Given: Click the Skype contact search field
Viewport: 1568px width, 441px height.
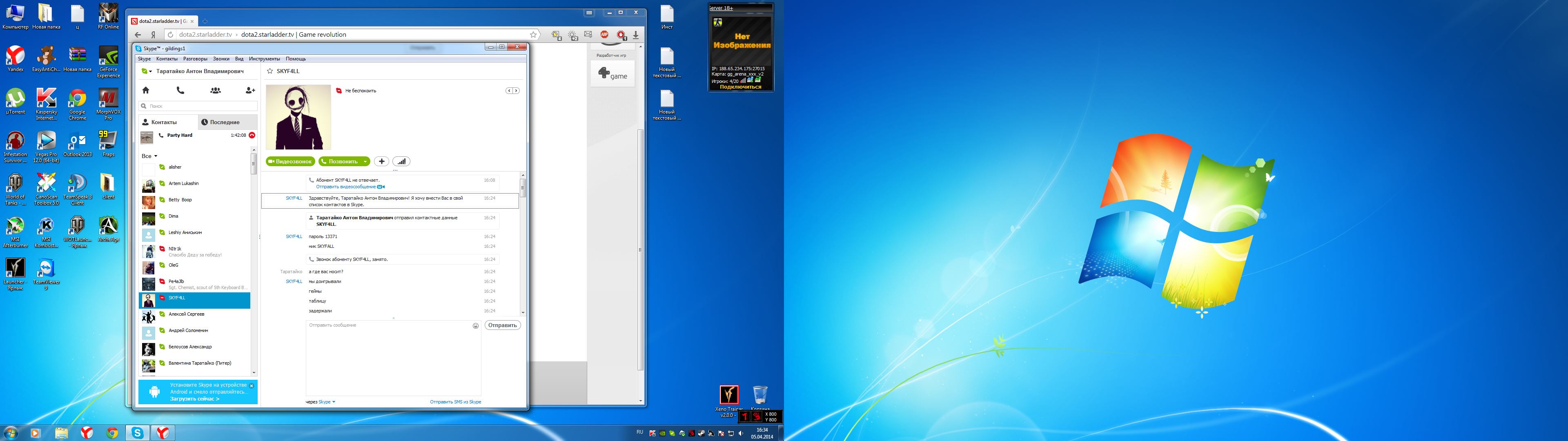Looking at the screenshot, I should tap(198, 106).
